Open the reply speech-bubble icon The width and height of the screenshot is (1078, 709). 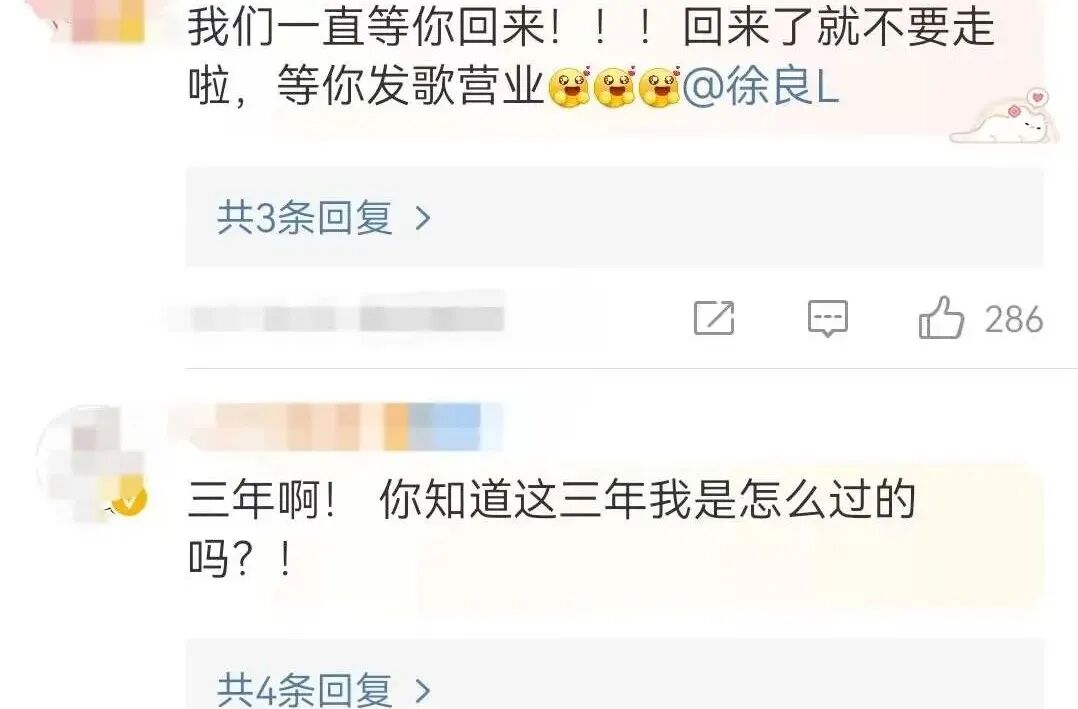click(x=828, y=318)
